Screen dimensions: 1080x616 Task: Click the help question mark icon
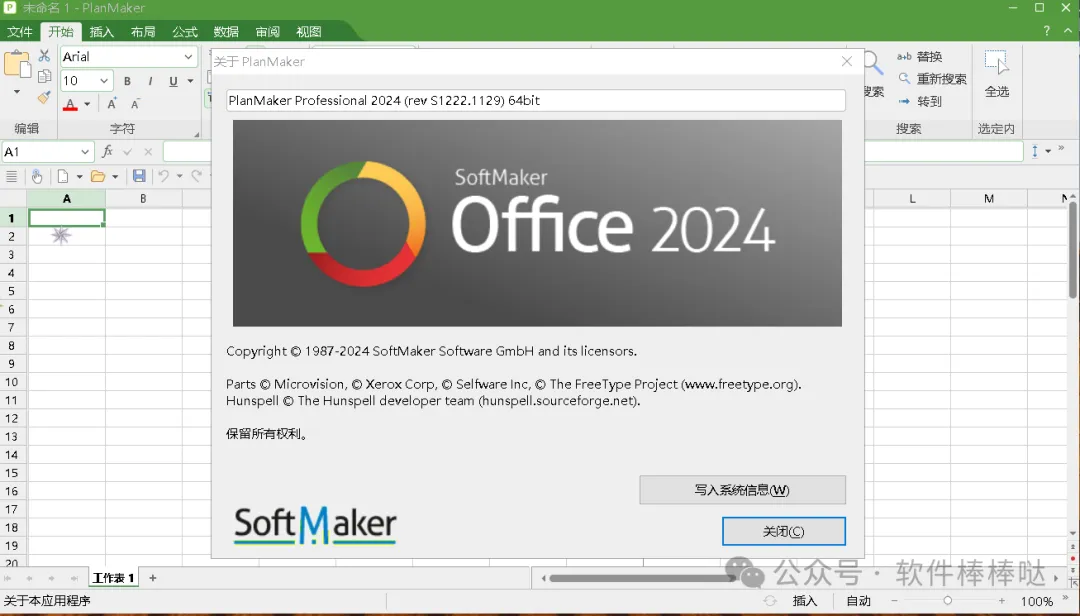click(x=1046, y=30)
